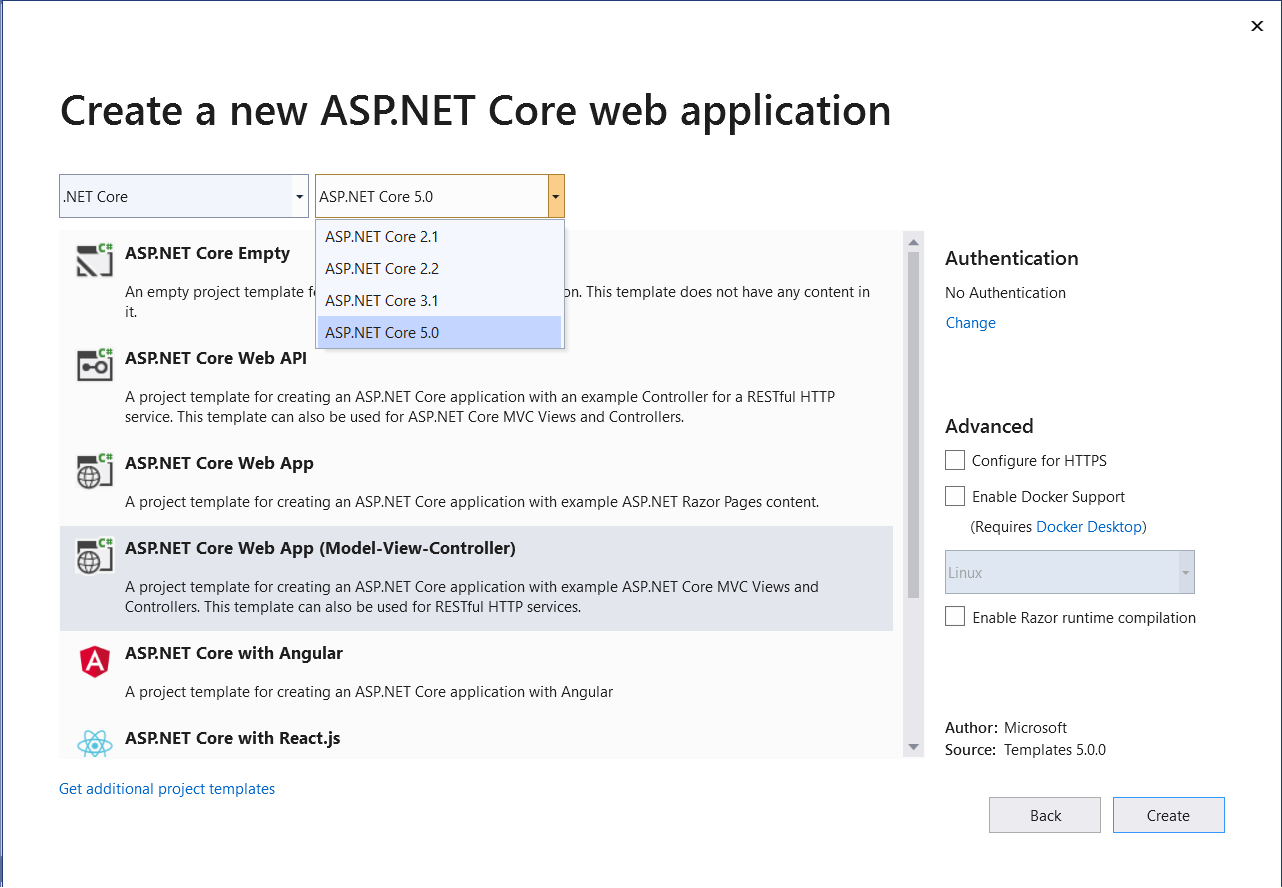Screen dimensions: 1282x888
Task: Open Get additional project templates link
Action: [167, 789]
